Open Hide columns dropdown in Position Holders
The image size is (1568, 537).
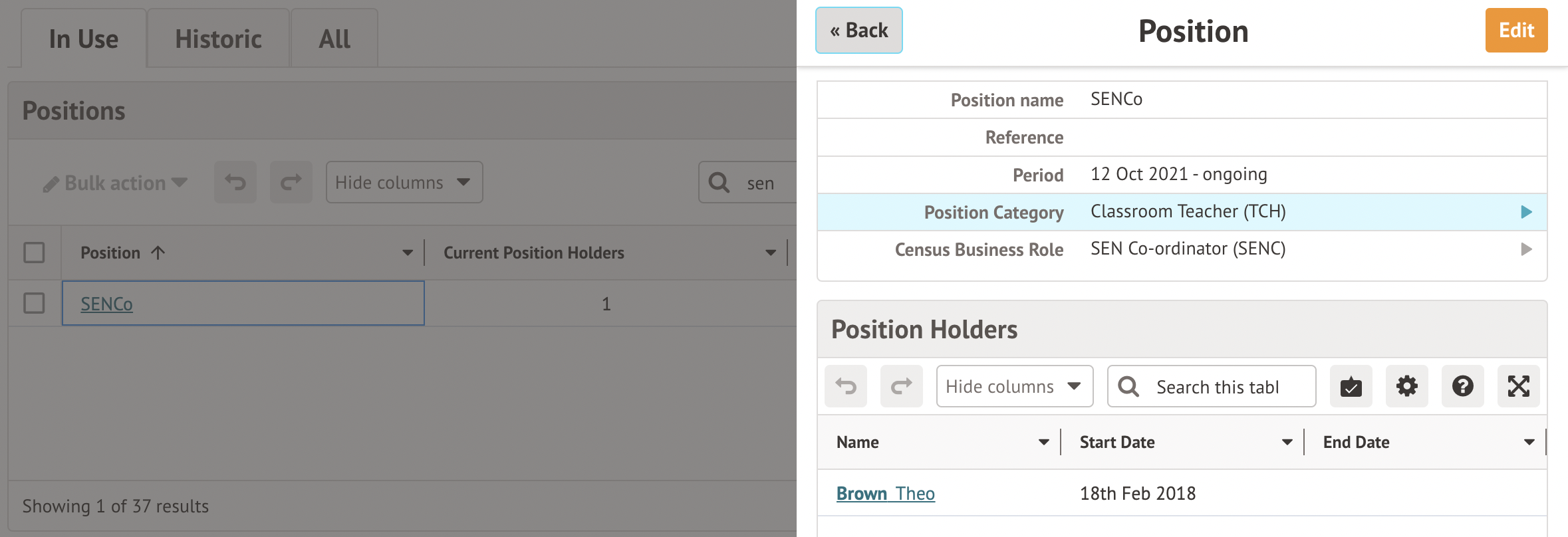pos(1014,386)
